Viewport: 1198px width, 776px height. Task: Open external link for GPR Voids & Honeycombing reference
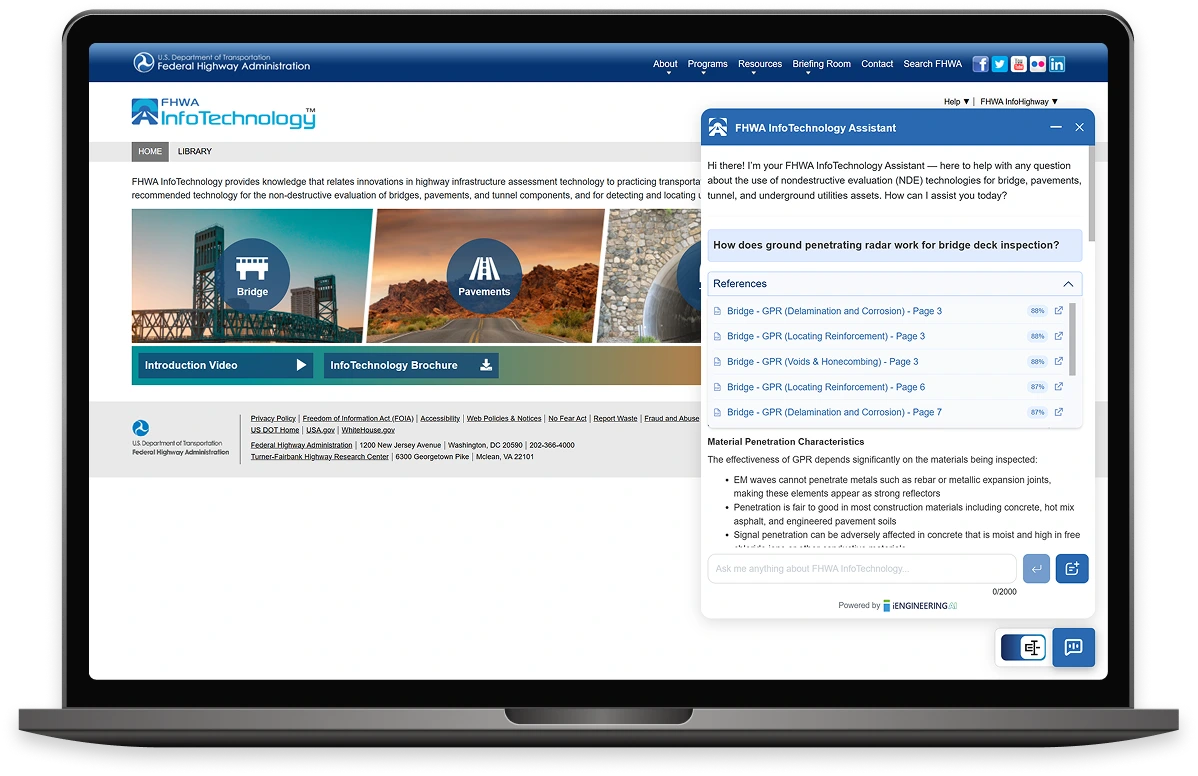click(1059, 361)
